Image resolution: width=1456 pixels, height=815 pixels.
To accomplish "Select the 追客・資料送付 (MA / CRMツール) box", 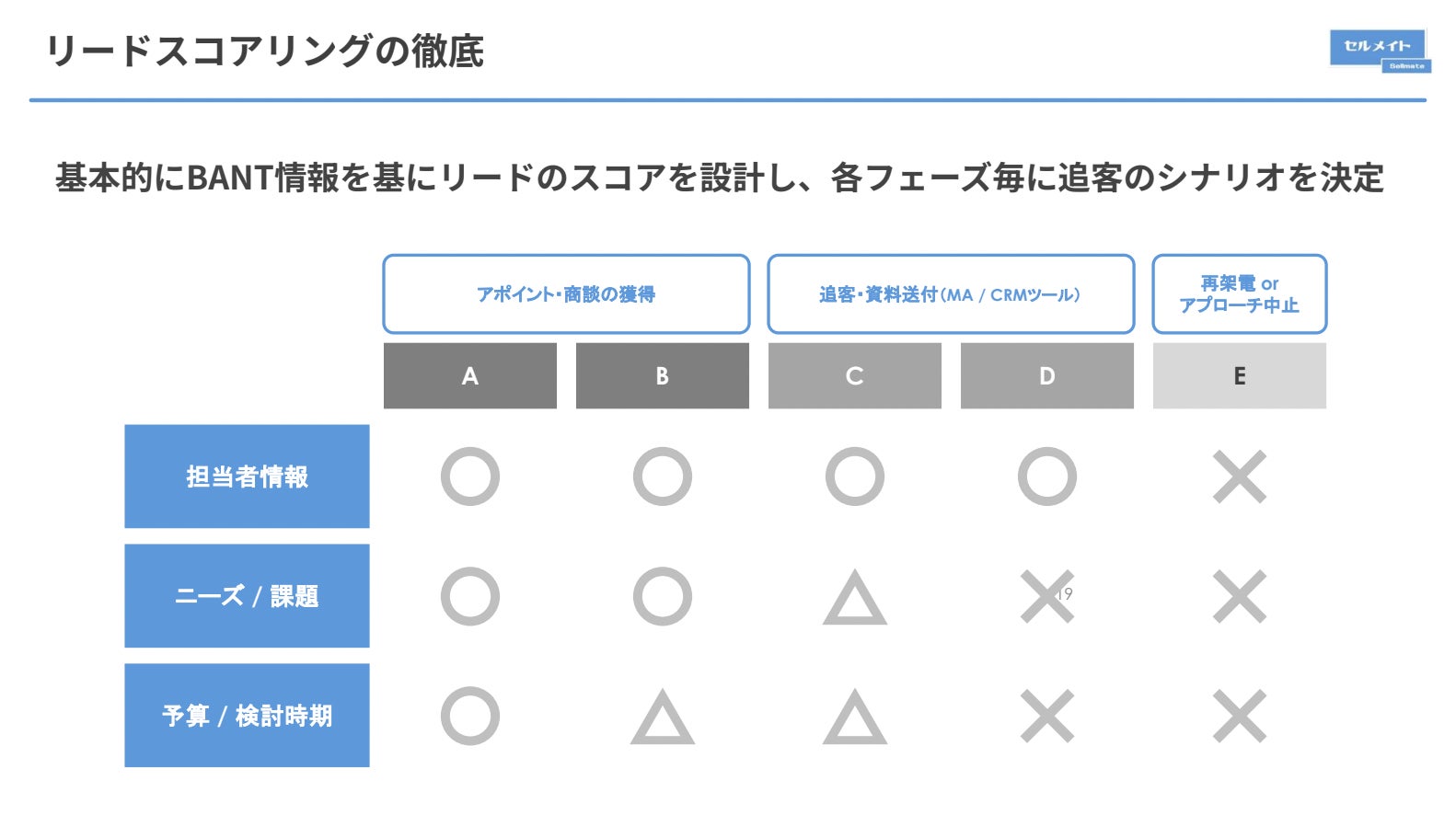I will click(x=950, y=294).
